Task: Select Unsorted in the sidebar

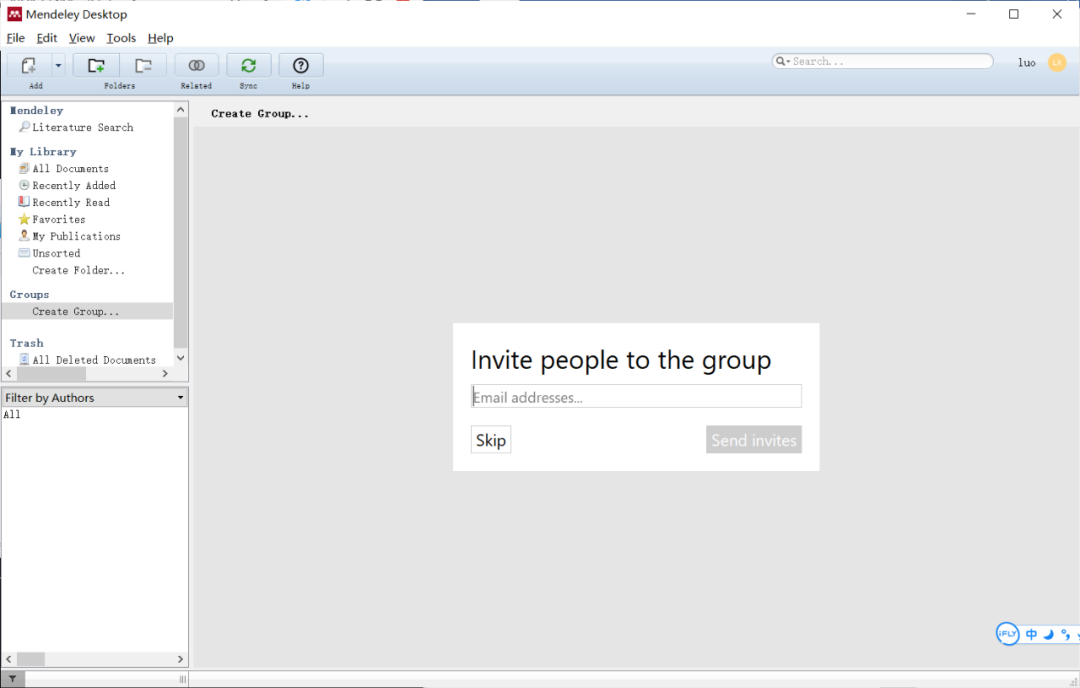Action: tap(56, 253)
